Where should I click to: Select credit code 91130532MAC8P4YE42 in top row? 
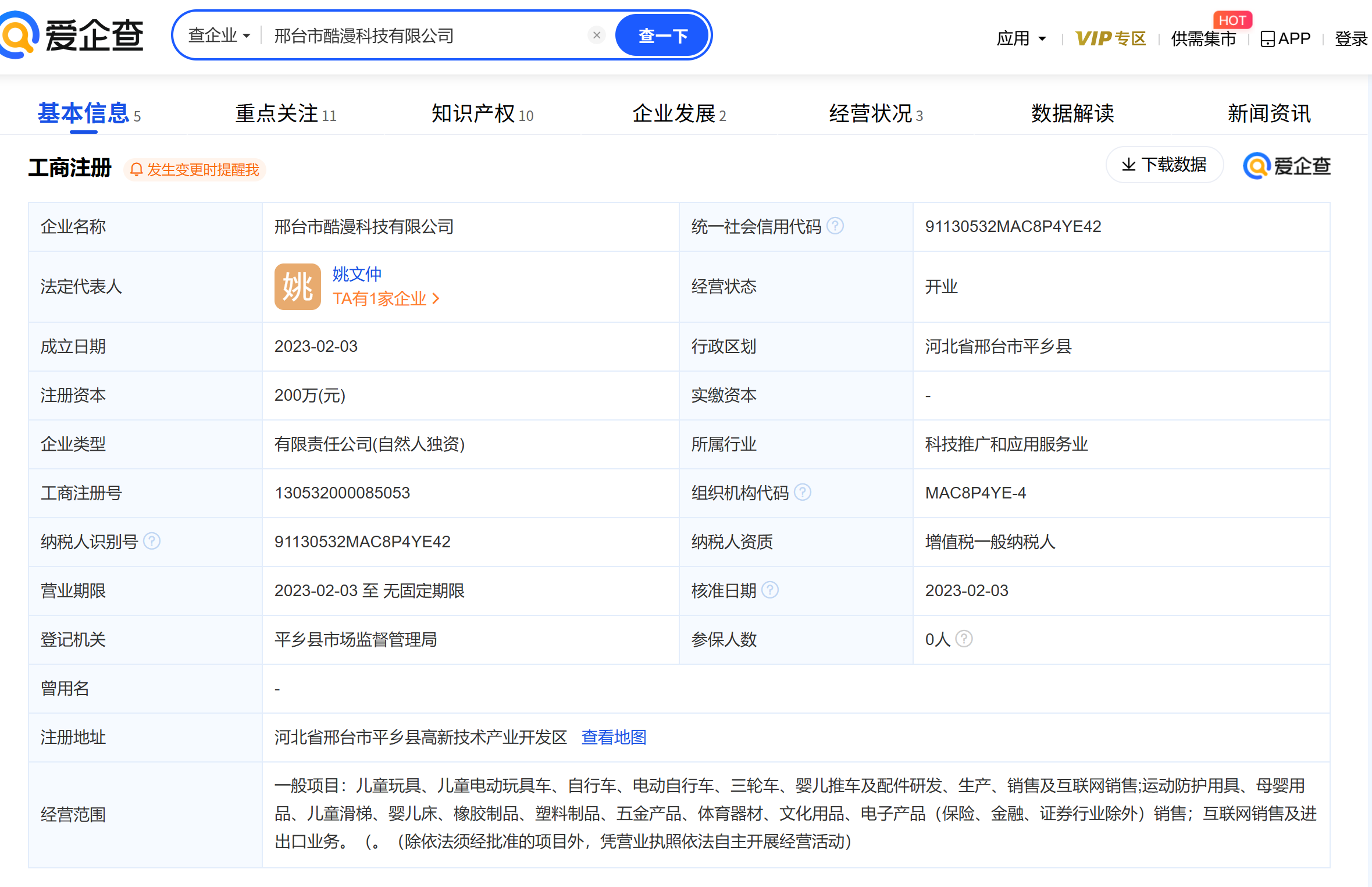[x=1013, y=226]
